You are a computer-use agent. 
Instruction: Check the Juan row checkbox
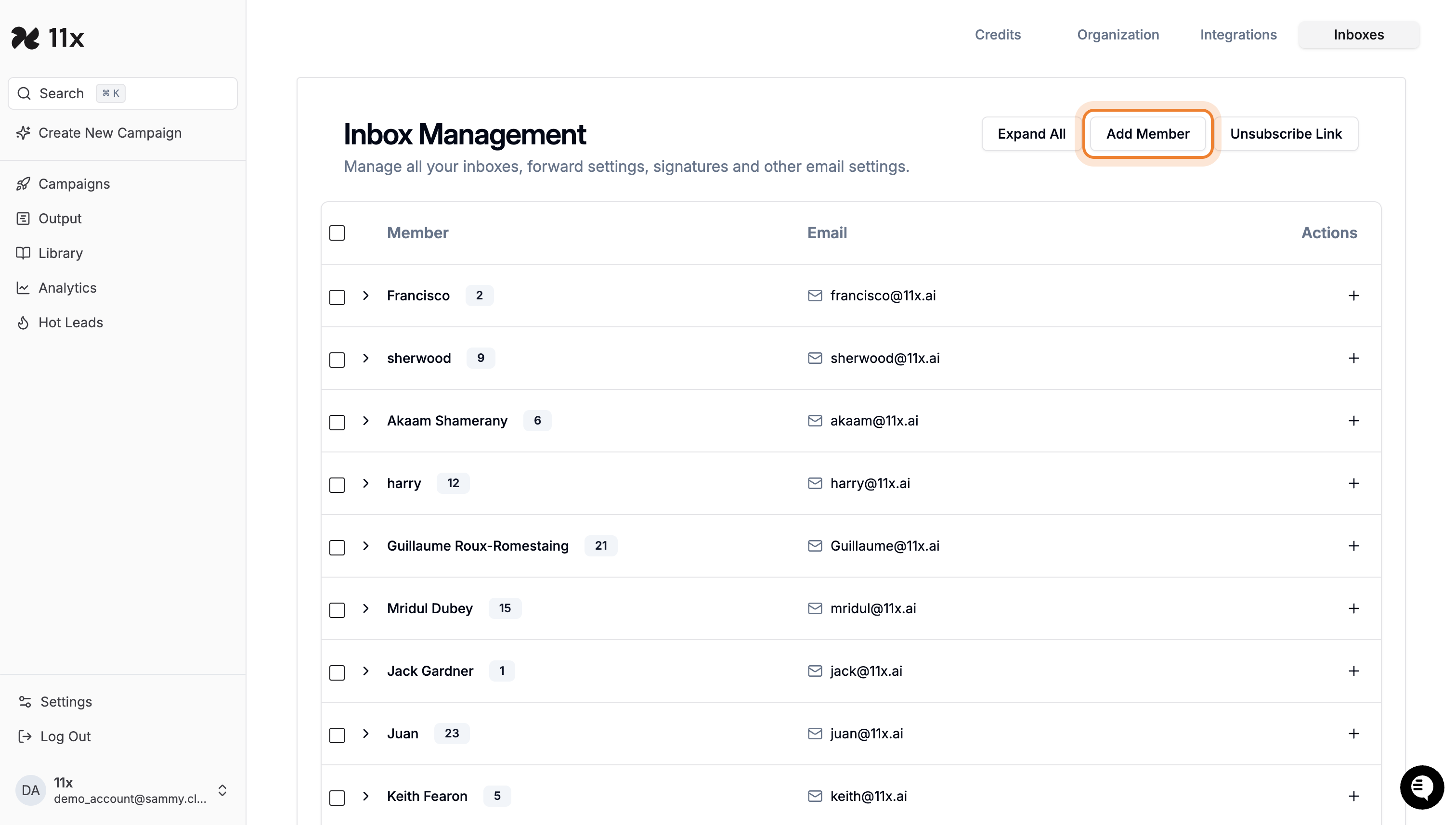click(337, 735)
